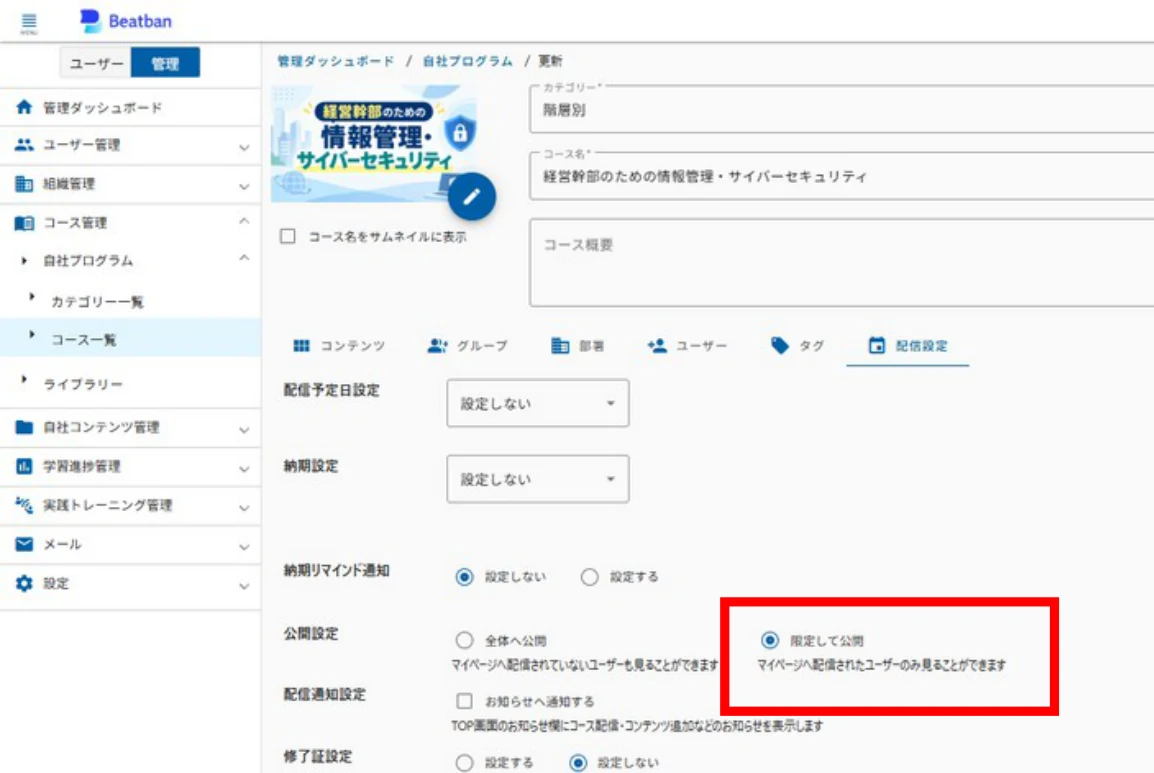
Task: Click the book icon for コース管理
Action: point(24,222)
